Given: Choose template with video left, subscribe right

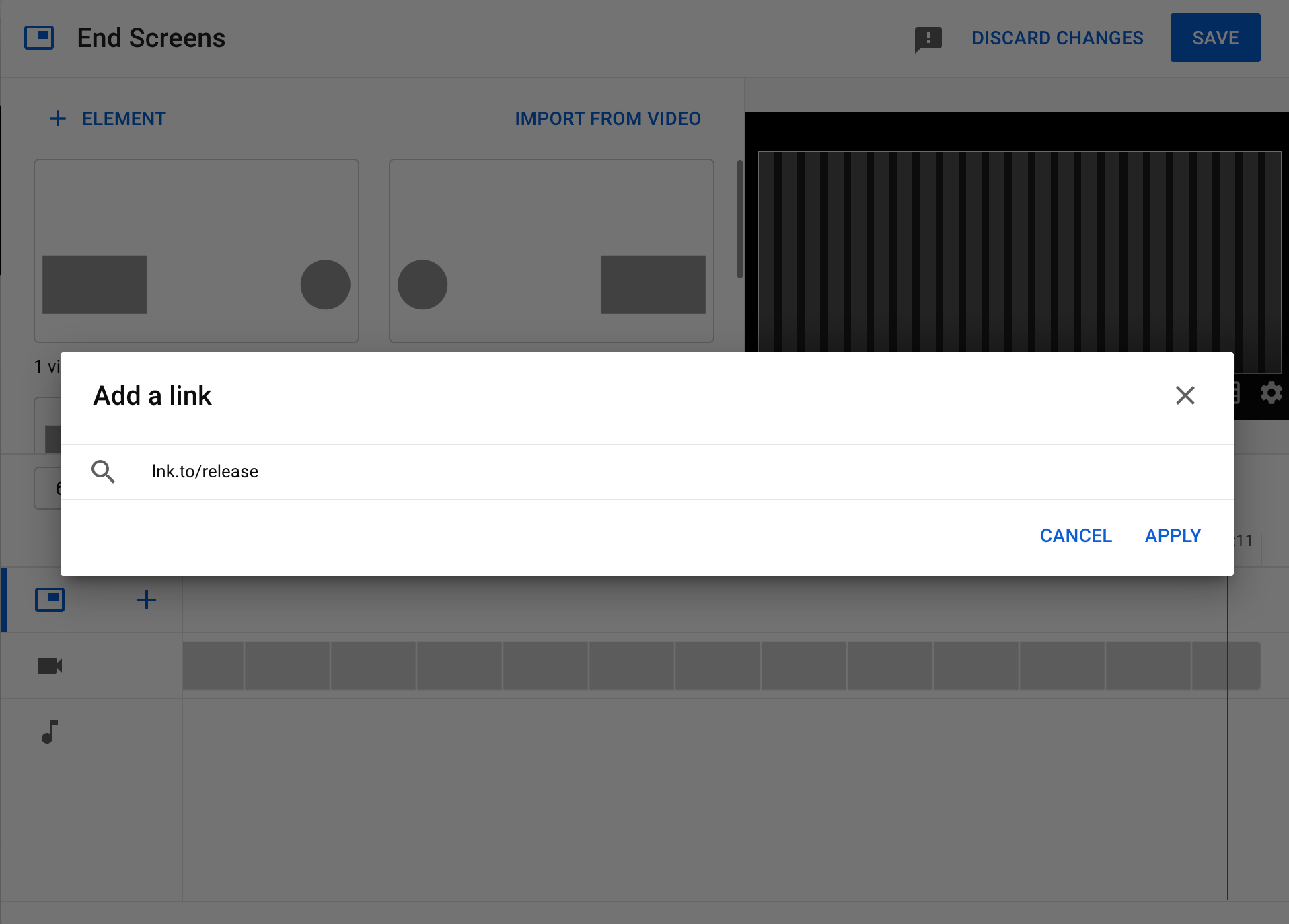Looking at the screenshot, I should pos(196,251).
